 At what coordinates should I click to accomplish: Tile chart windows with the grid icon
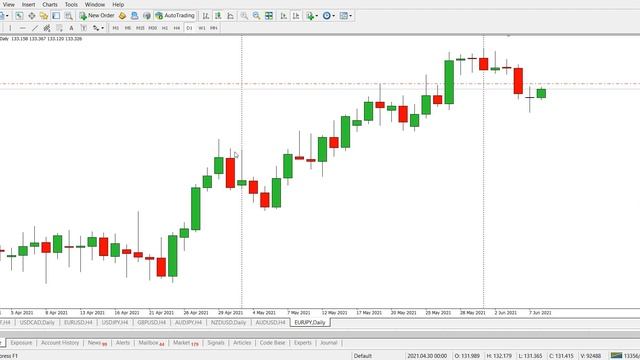pos(269,16)
